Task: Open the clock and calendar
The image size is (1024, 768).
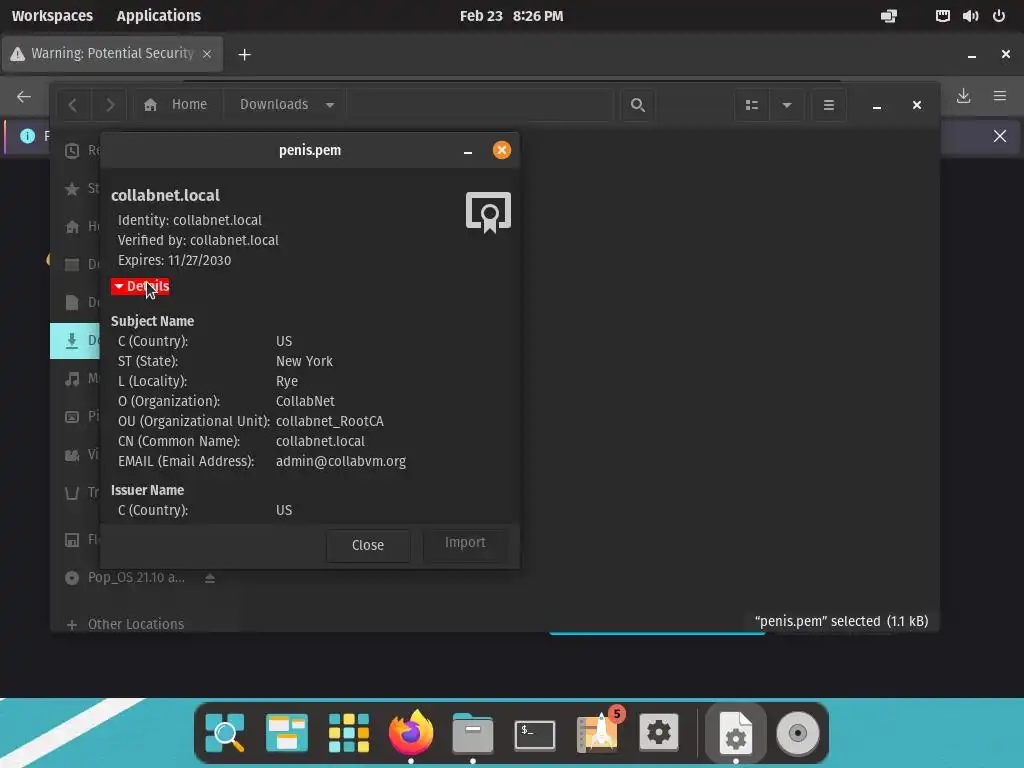Action: [511, 16]
